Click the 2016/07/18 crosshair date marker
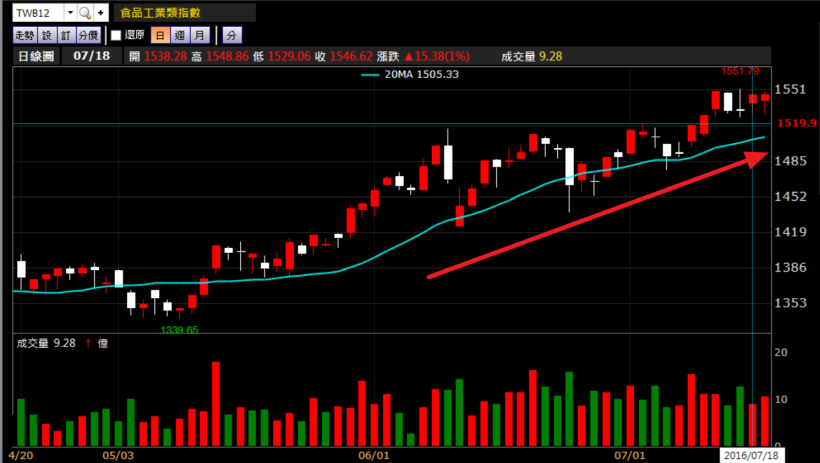The image size is (820, 463). (x=751, y=455)
